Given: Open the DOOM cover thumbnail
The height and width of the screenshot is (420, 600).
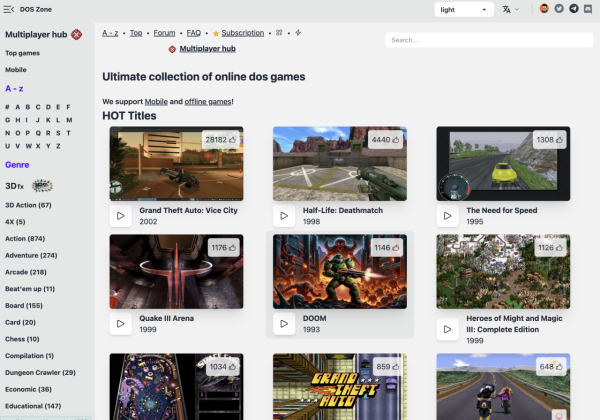Looking at the screenshot, I should click(340, 272).
